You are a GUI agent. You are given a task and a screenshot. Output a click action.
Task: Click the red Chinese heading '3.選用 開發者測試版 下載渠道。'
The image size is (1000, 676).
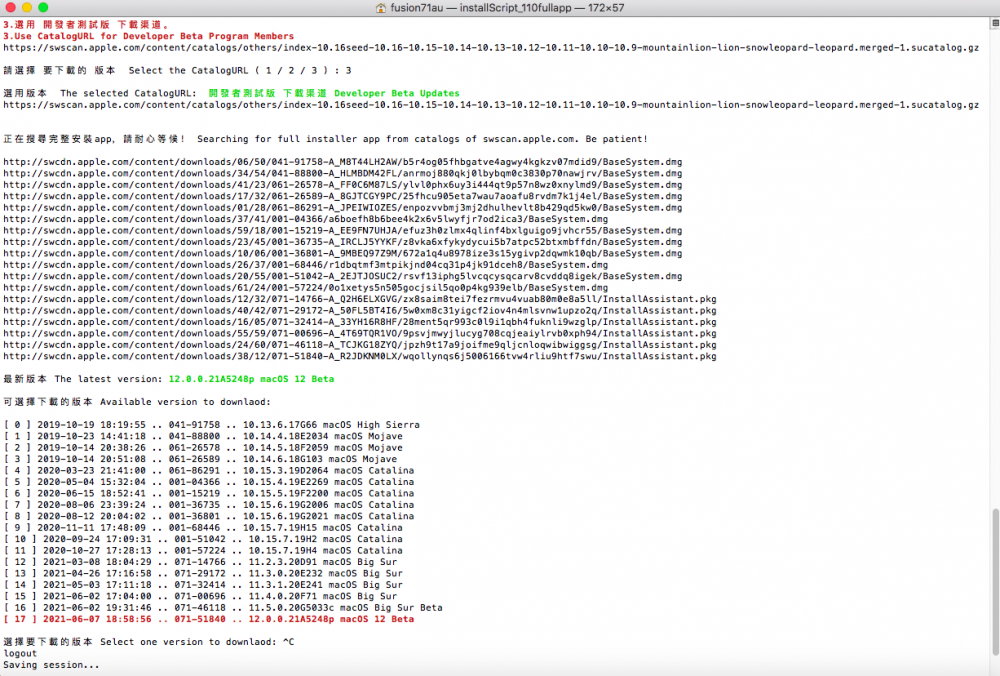click(87, 25)
